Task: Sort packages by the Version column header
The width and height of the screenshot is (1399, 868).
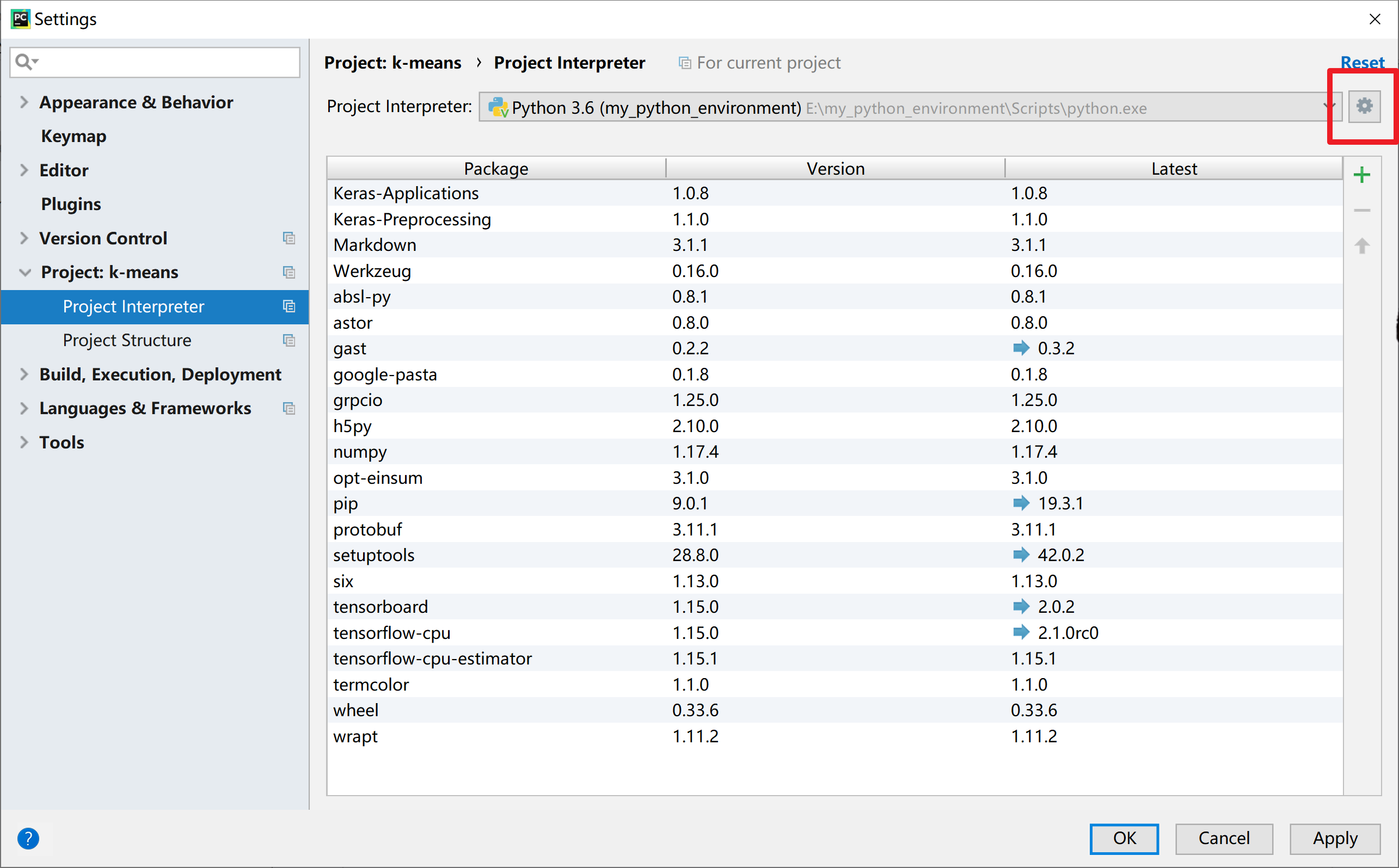Action: pyautogui.click(x=835, y=169)
